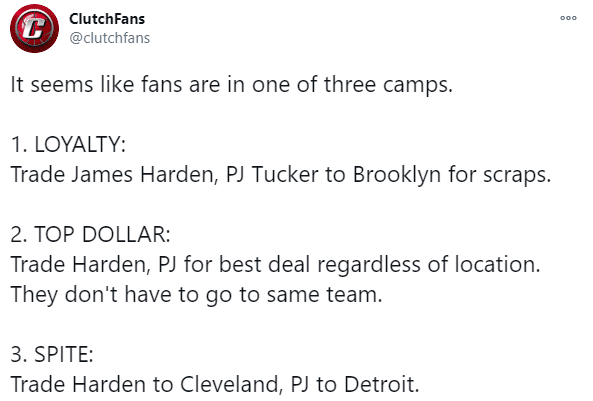Open the tweet's more options menu
This screenshot has height=401, width=593.
568,18
